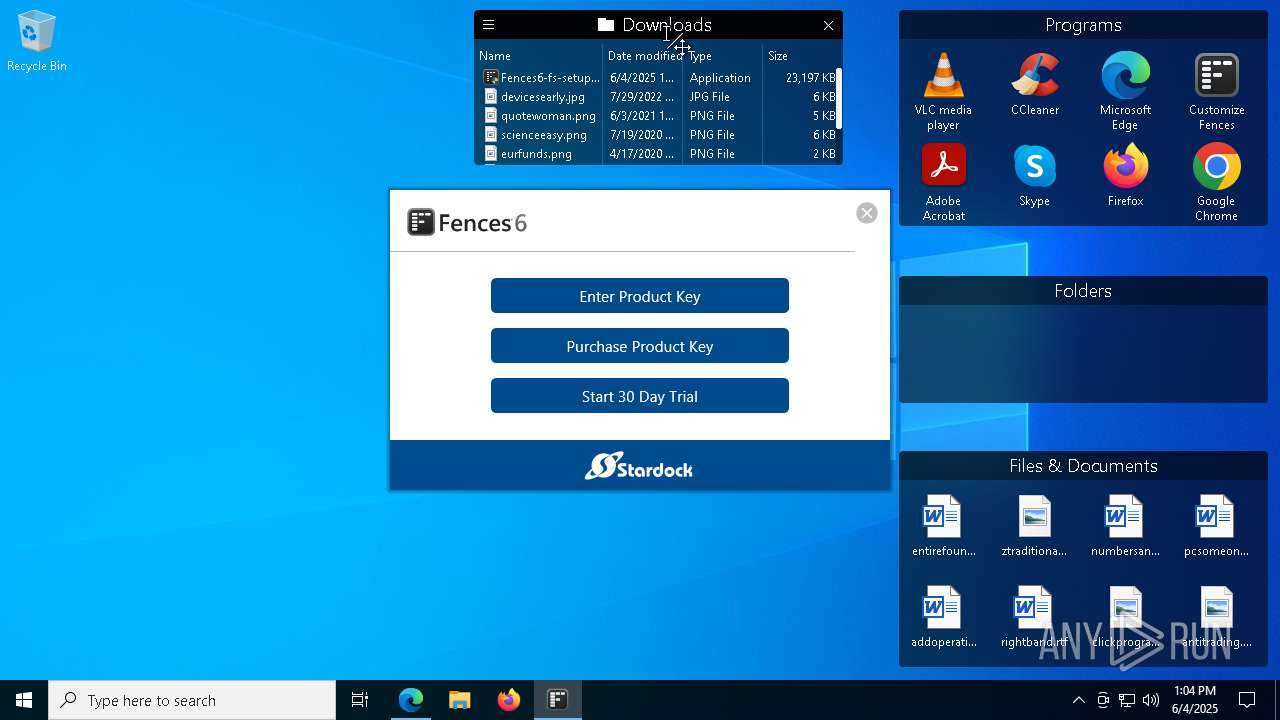The width and height of the screenshot is (1280, 720).
Task: Open File Explorer from taskbar
Action: [x=459, y=700]
